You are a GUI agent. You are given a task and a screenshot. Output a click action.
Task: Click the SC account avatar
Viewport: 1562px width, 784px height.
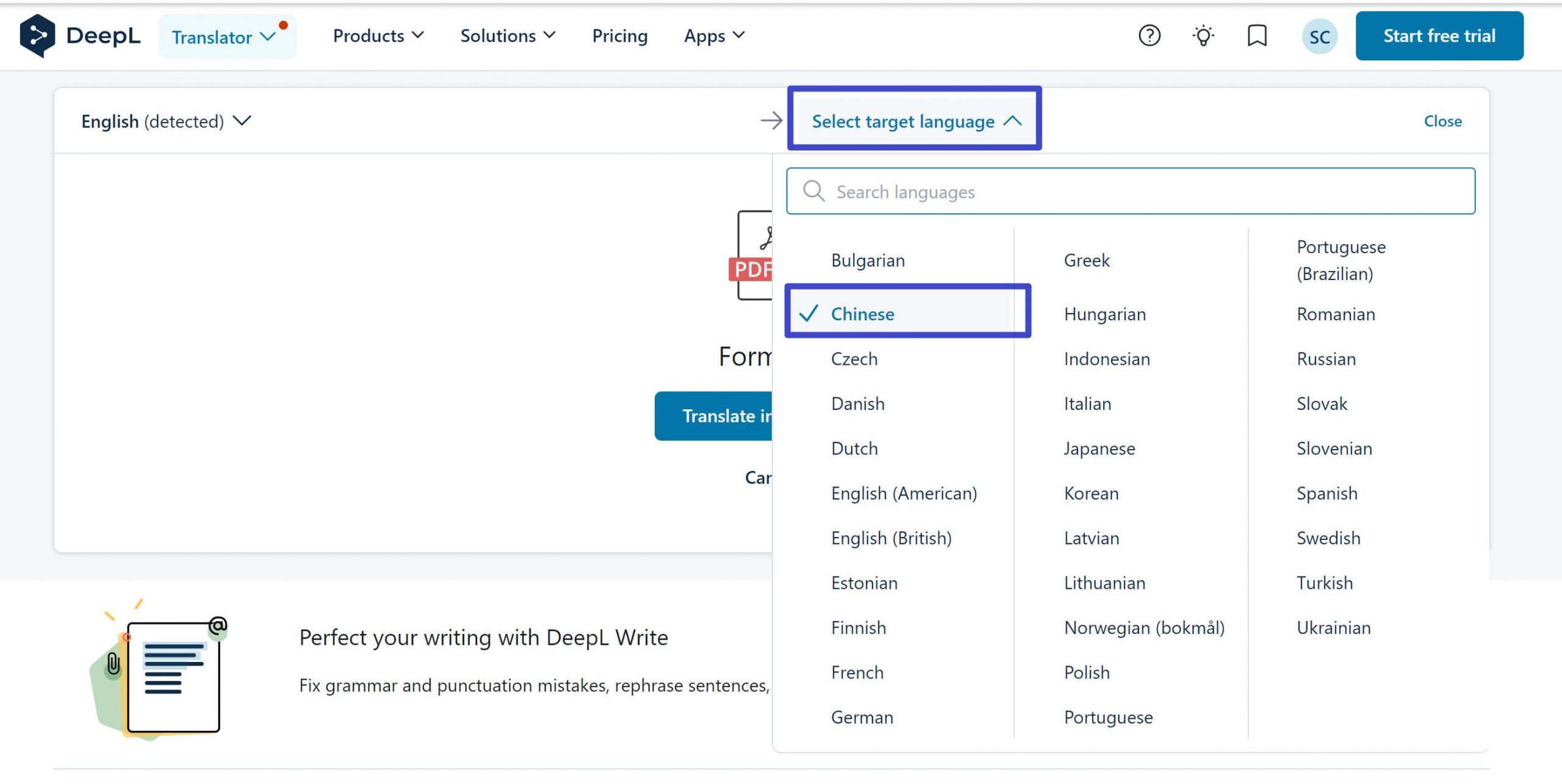(x=1319, y=35)
